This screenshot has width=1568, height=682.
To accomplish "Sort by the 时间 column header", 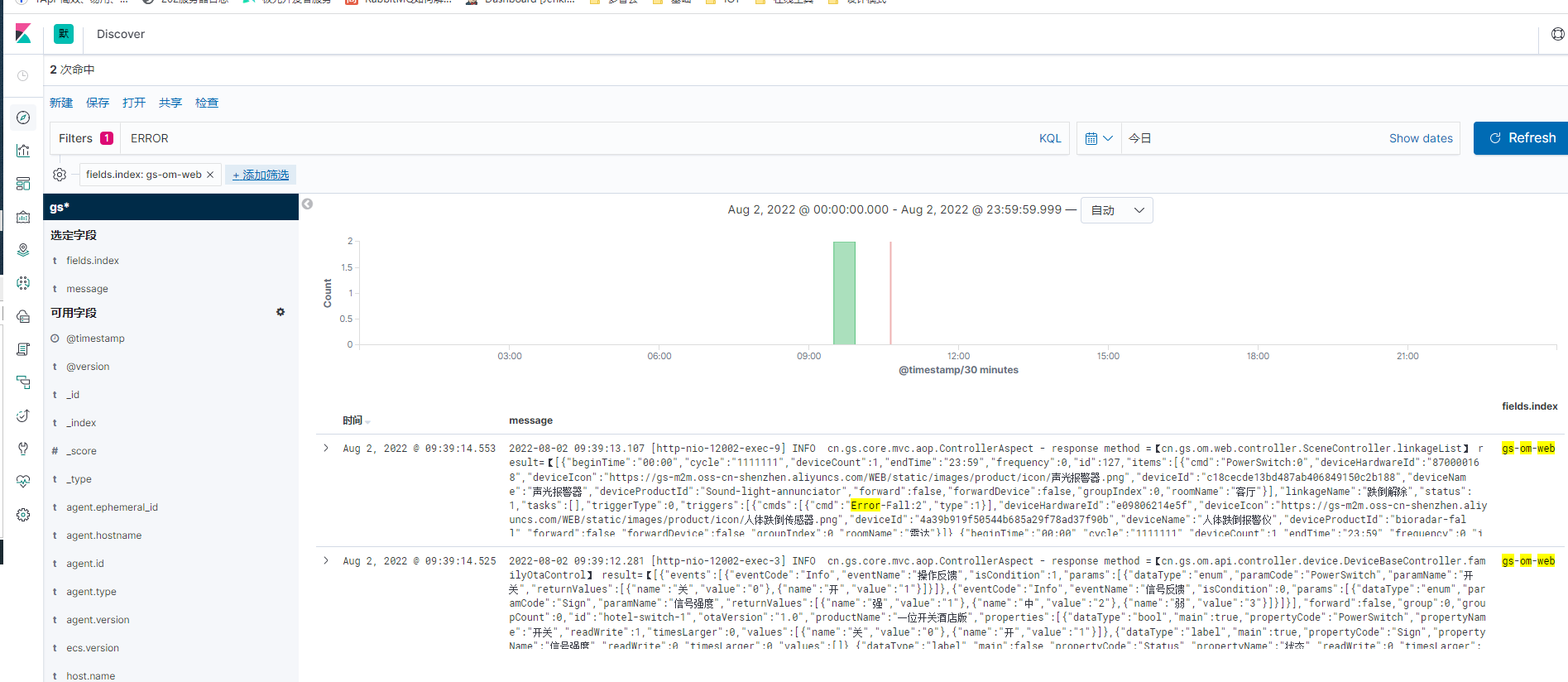I will (357, 420).
